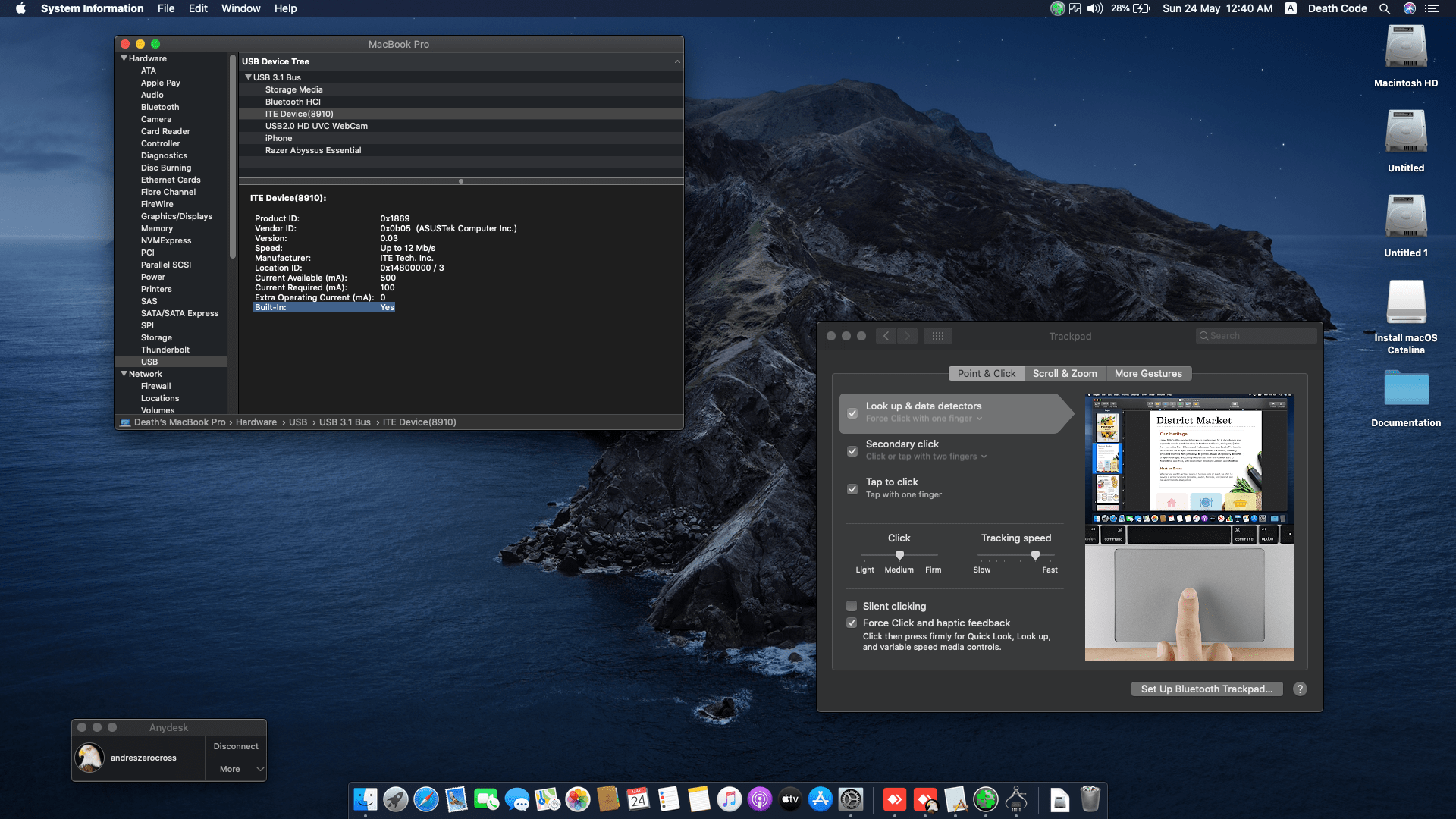Open FaceTime from the Dock

487,799
